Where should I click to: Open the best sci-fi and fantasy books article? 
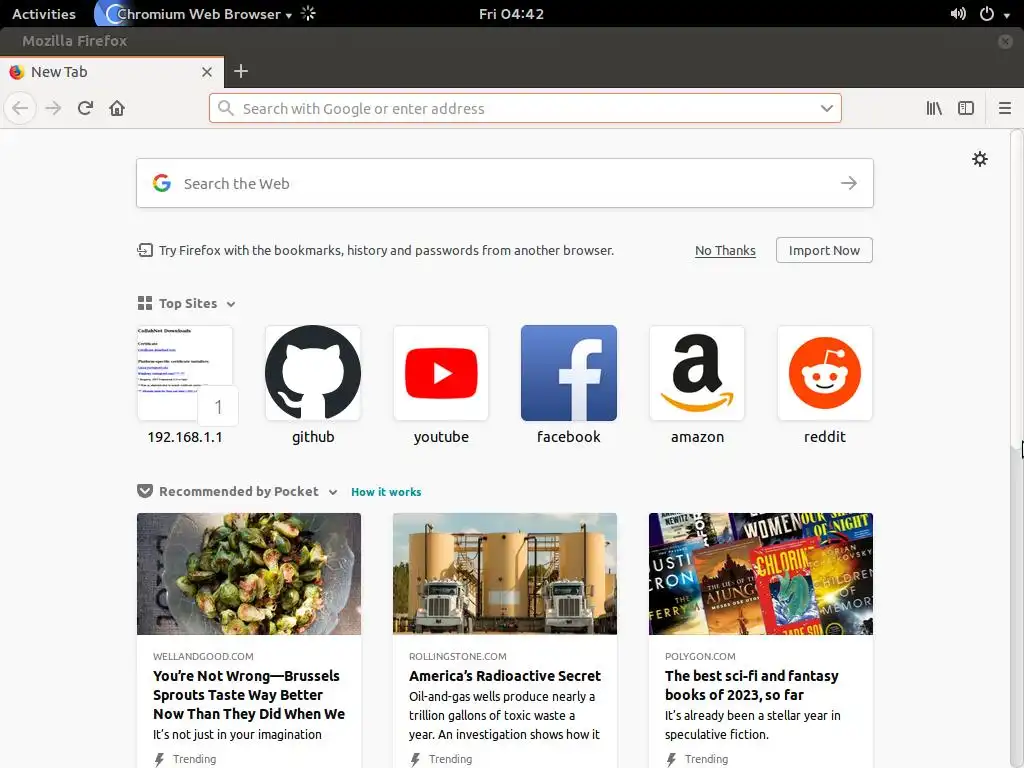click(x=752, y=685)
